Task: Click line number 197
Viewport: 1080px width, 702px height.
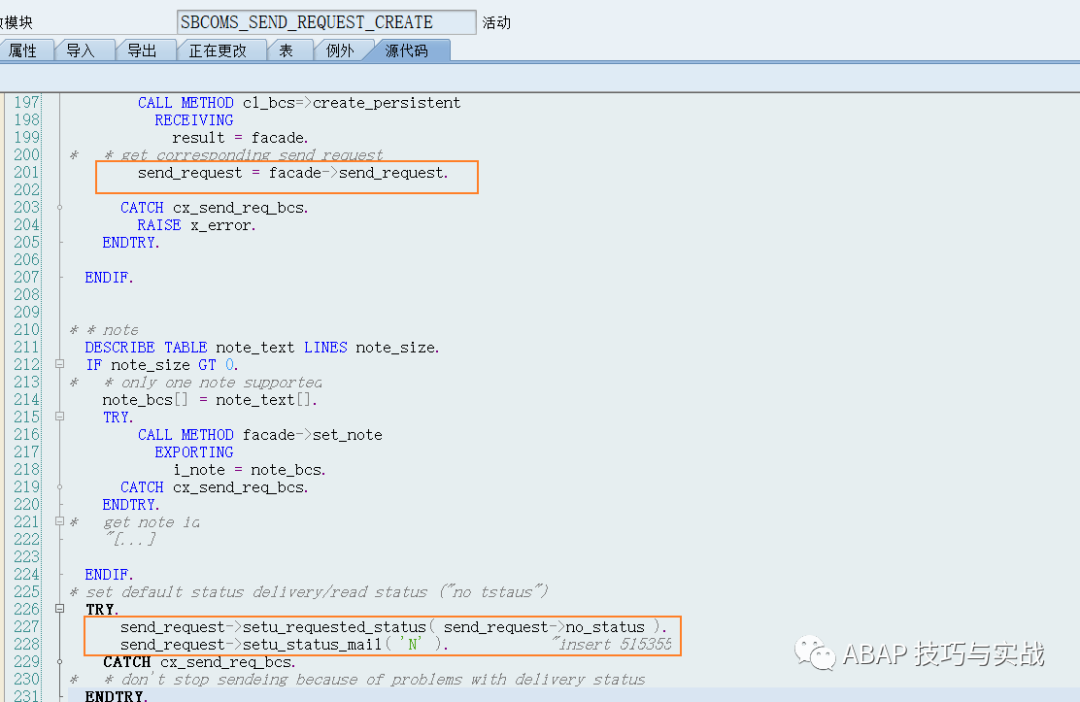Action: [x=27, y=102]
